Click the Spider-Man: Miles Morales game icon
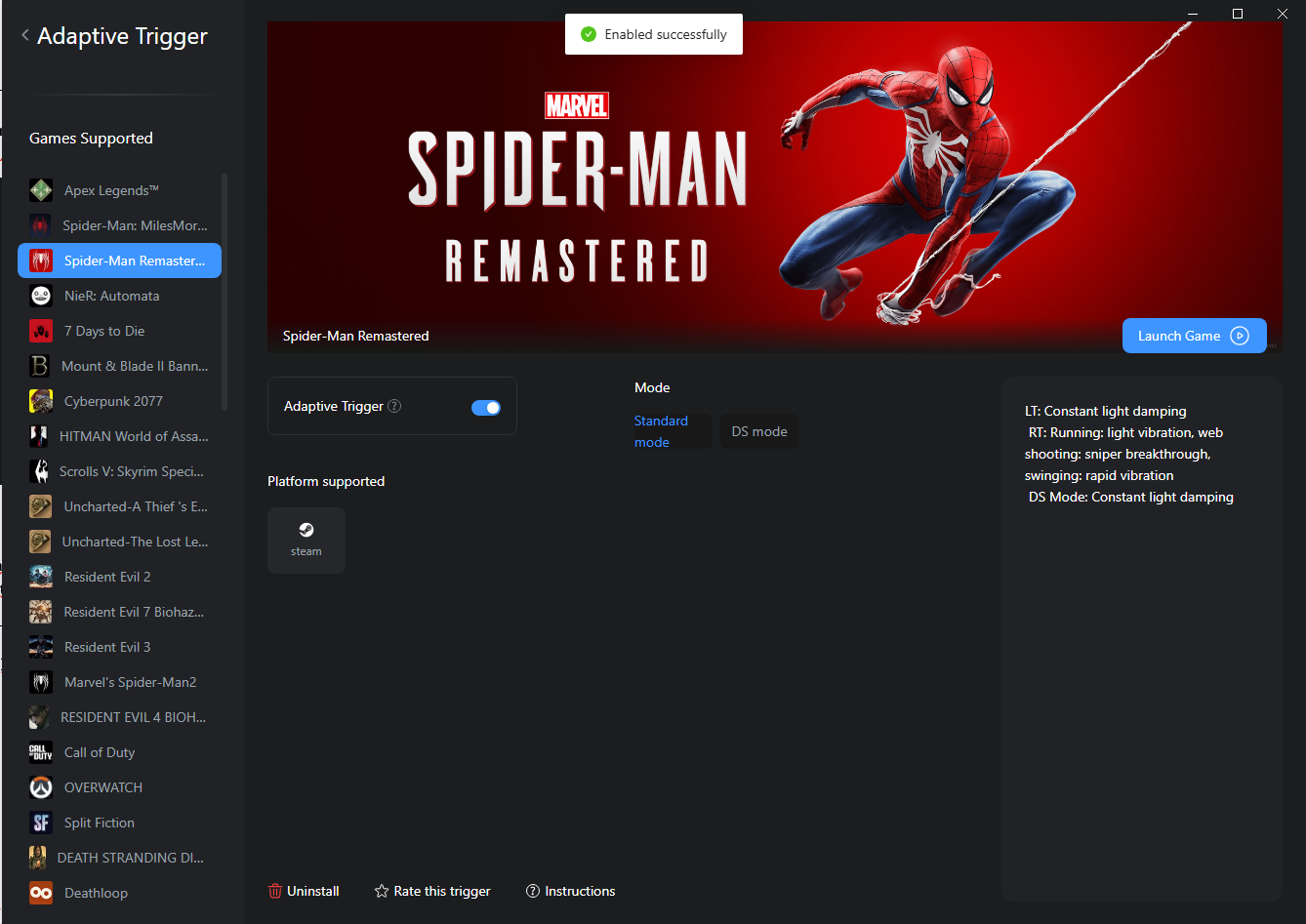The height and width of the screenshot is (924, 1306). click(x=40, y=225)
